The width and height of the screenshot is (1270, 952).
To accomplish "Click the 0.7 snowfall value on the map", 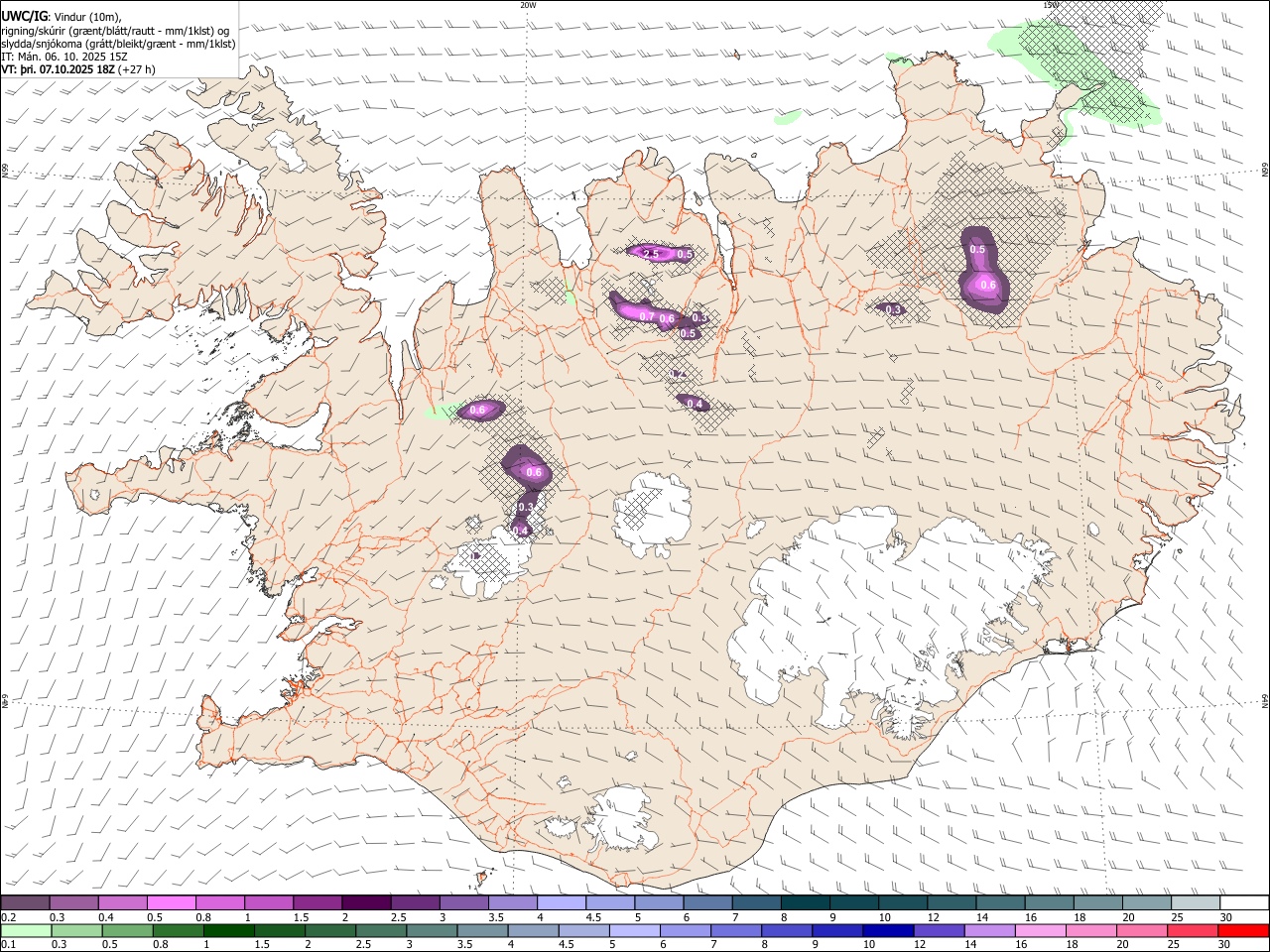I will tap(646, 316).
